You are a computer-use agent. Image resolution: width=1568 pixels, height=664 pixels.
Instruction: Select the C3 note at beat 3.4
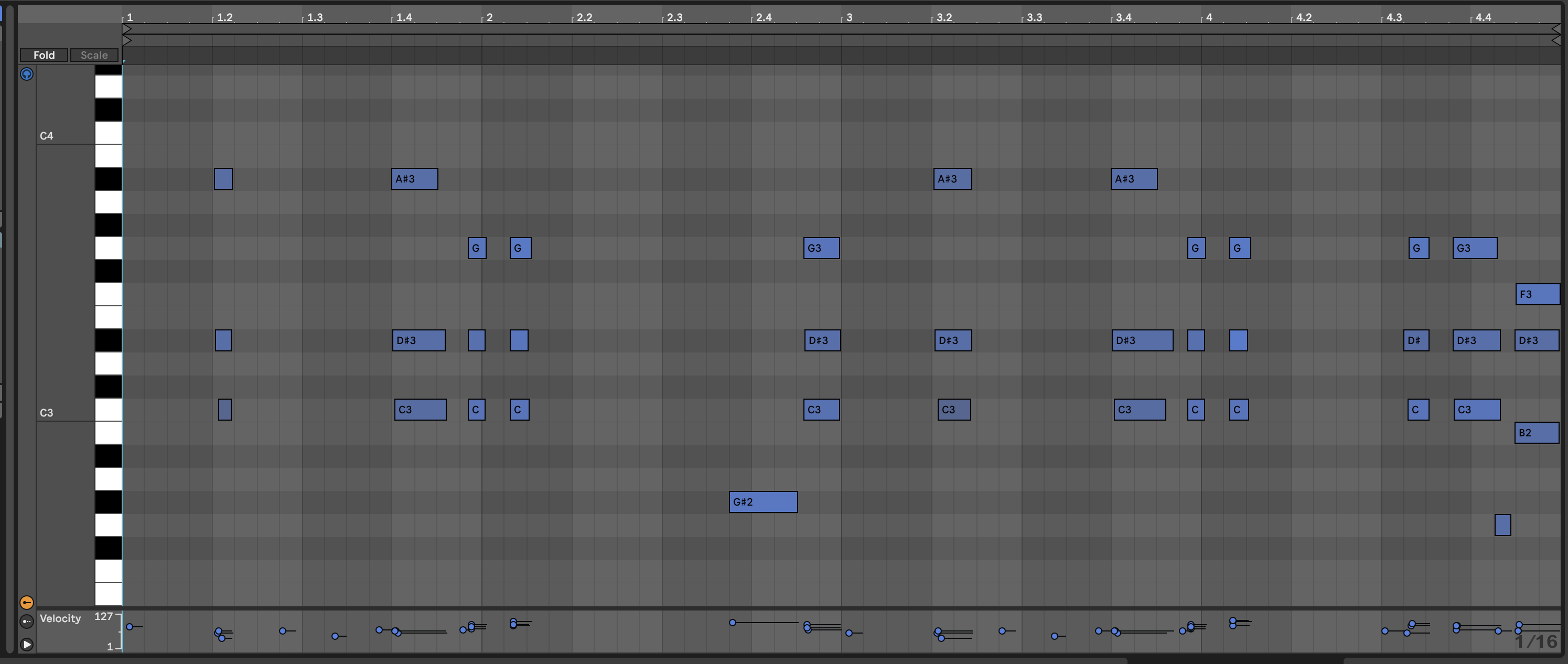pos(1140,410)
